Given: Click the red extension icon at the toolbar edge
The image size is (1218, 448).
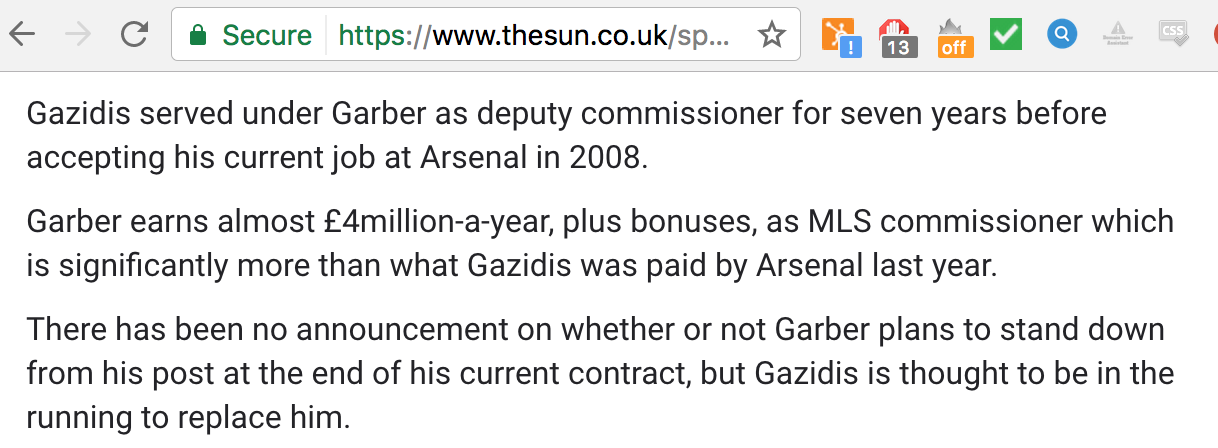Looking at the screenshot, I should pyautogui.click(x=1214, y=35).
